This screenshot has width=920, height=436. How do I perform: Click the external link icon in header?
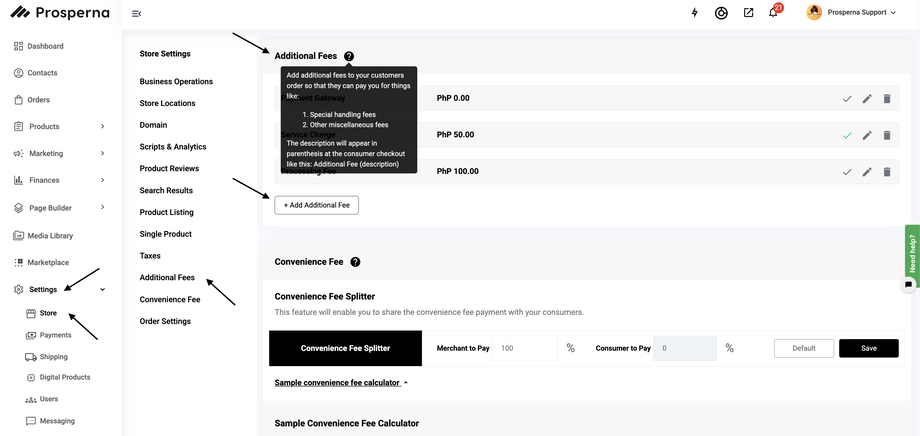tap(748, 13)
